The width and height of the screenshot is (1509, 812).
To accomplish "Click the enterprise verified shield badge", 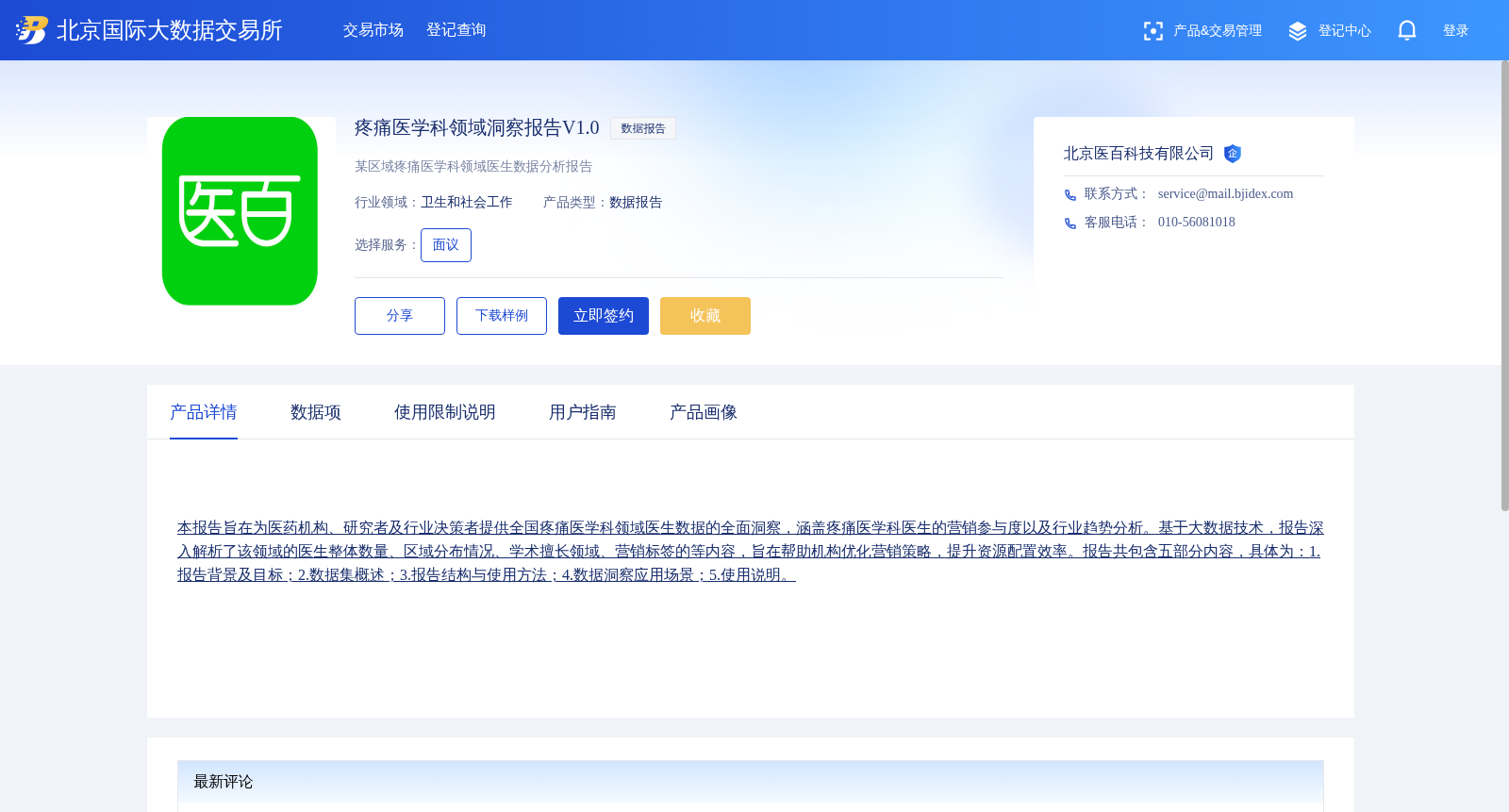I will click(1232, 154).
